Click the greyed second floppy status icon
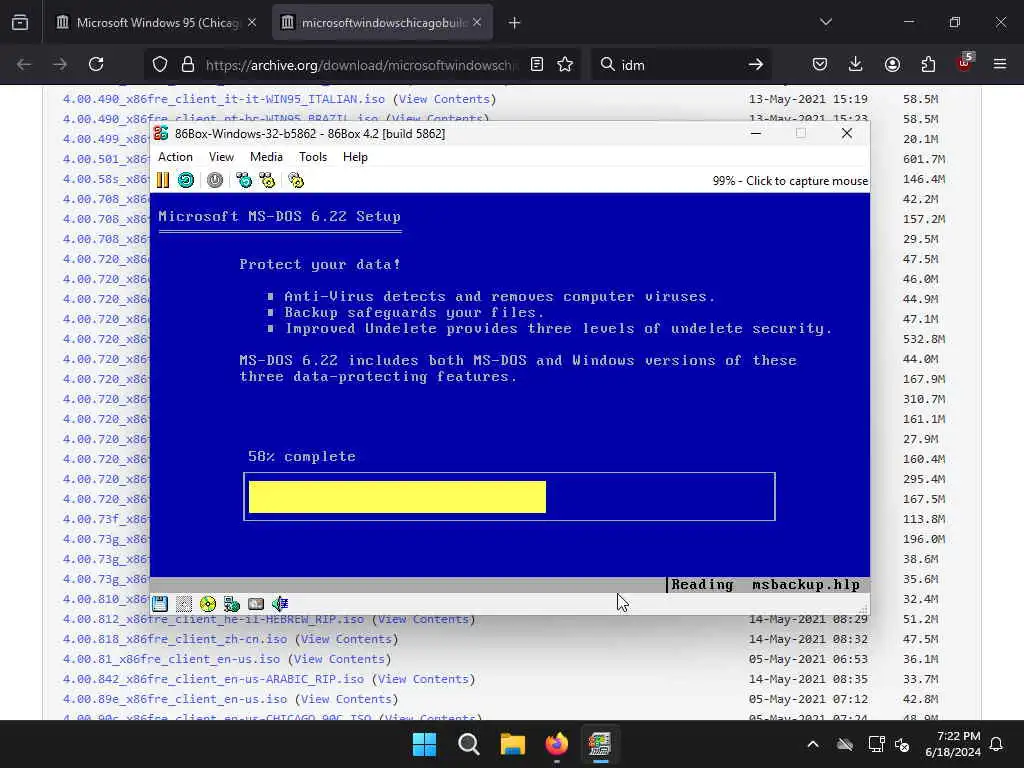This screenshot has width=1024, height=768. pos(184,603)
